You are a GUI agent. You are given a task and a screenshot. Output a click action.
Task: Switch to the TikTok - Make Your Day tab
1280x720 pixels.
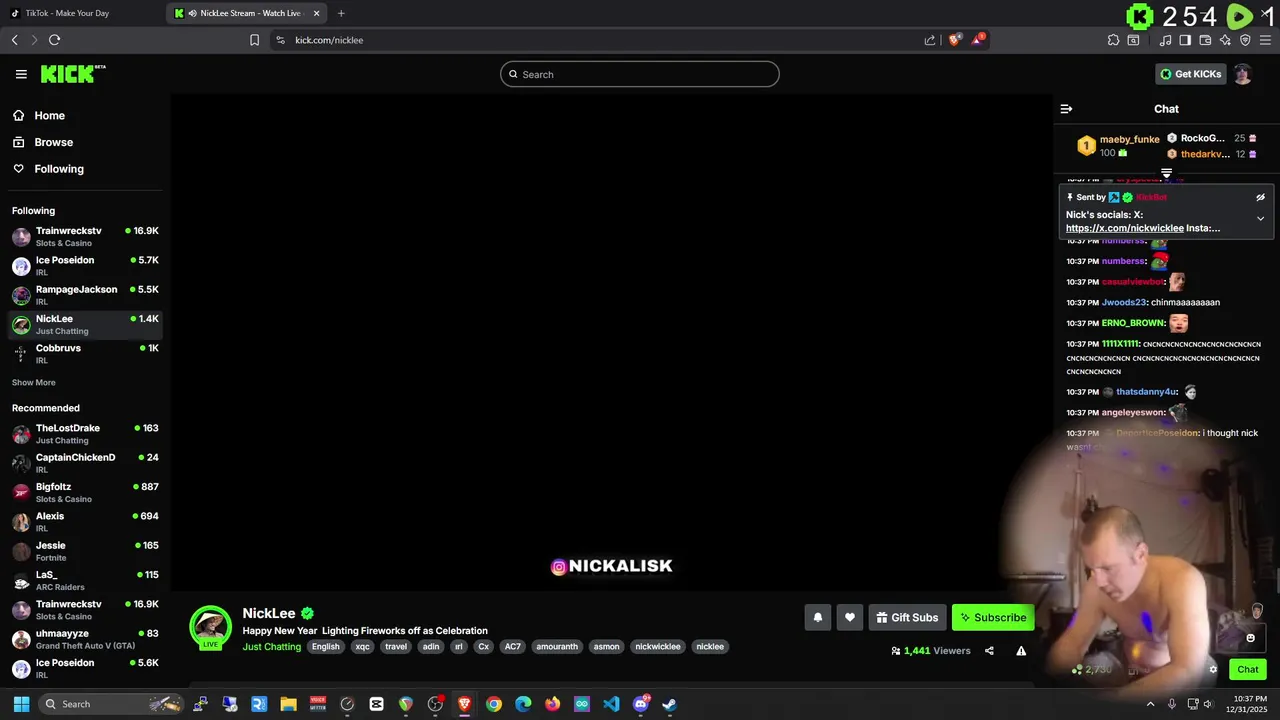[83, 13]
